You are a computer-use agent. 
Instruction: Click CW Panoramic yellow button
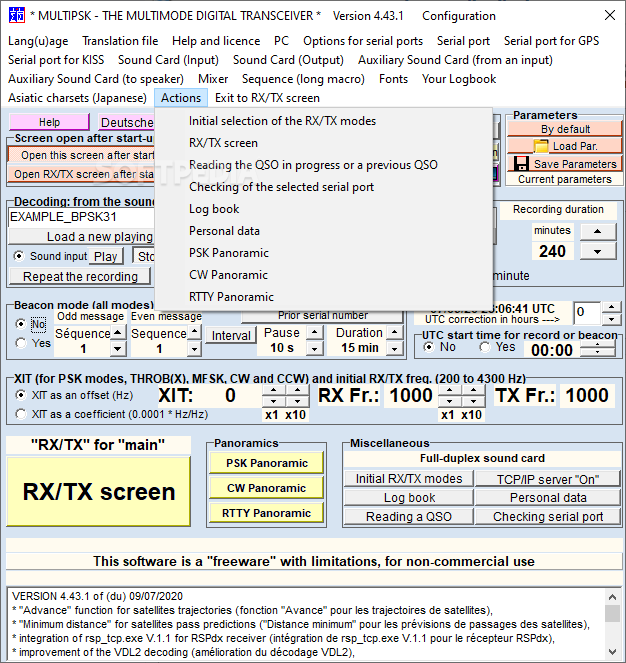266,488
